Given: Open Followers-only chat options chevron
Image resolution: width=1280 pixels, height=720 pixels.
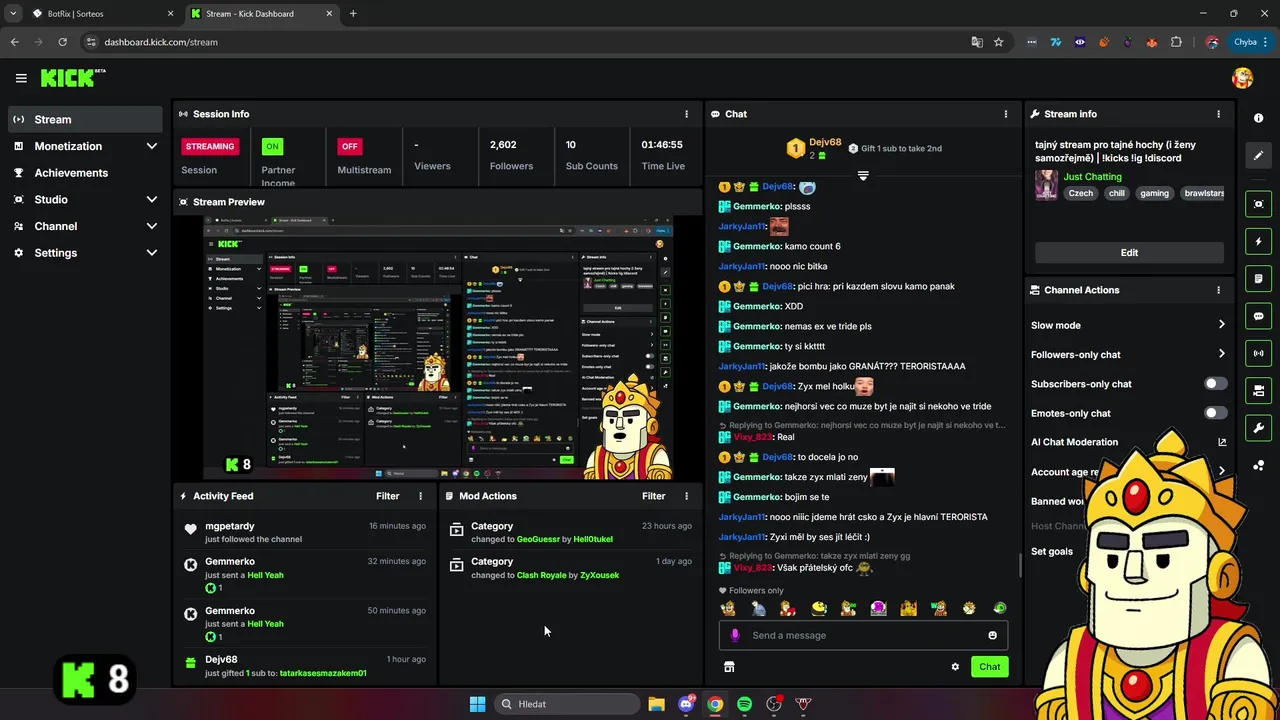Looking at the screenshot, I should (1221, 354).
